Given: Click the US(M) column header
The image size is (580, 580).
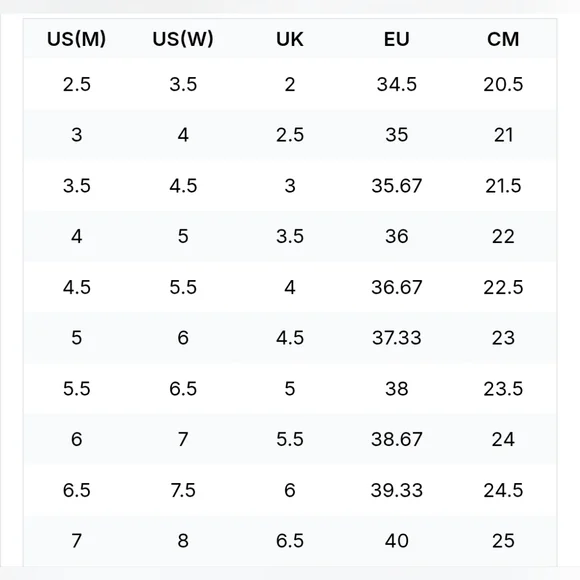Looking at the screenshot, I should click(77, 39).
